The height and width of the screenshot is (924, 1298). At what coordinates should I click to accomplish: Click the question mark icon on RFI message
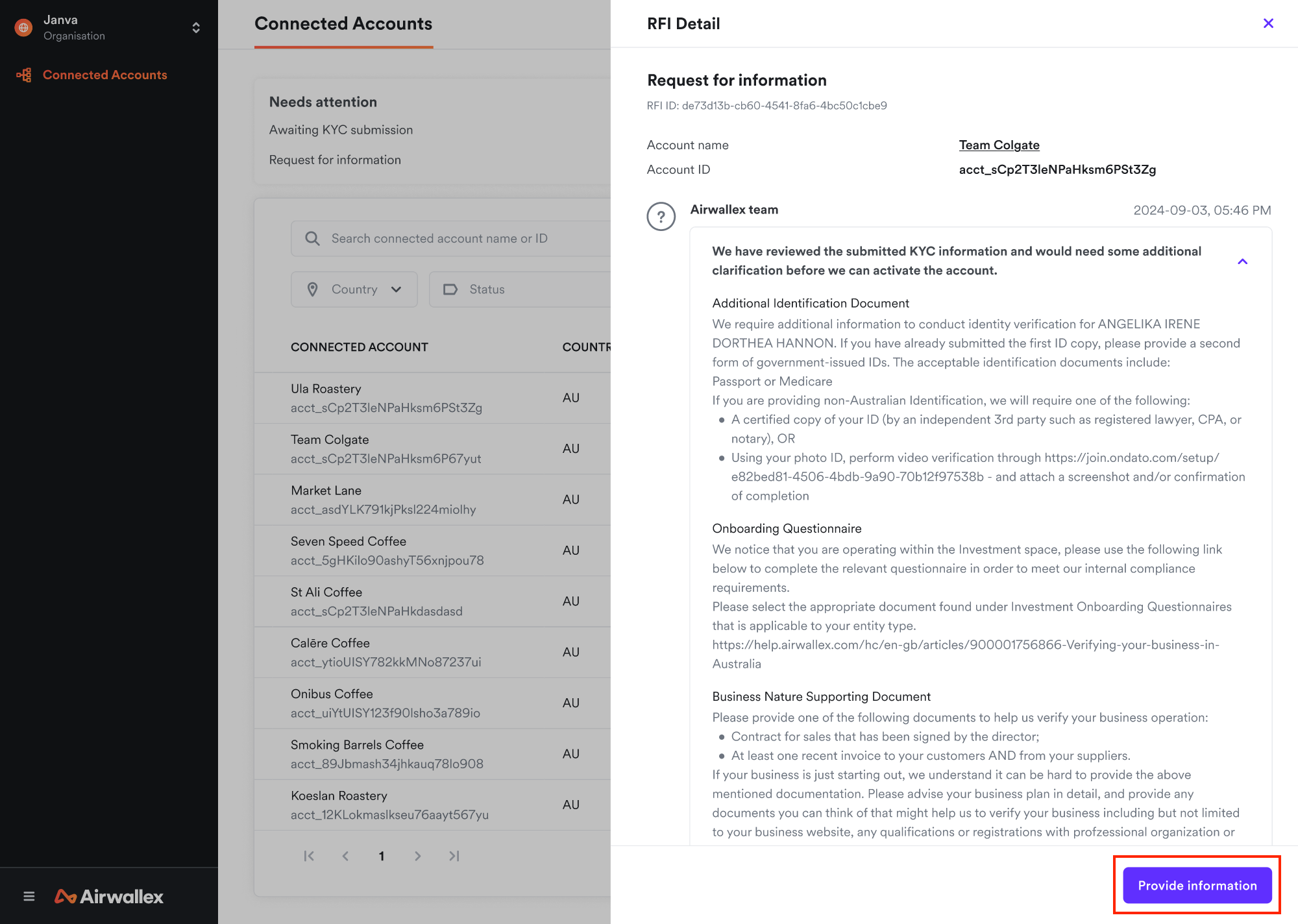coord(661,215)
